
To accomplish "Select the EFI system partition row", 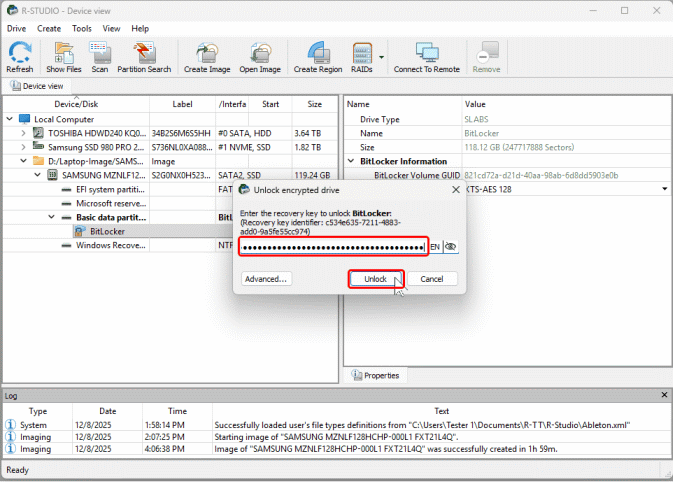I will [110, 189].
